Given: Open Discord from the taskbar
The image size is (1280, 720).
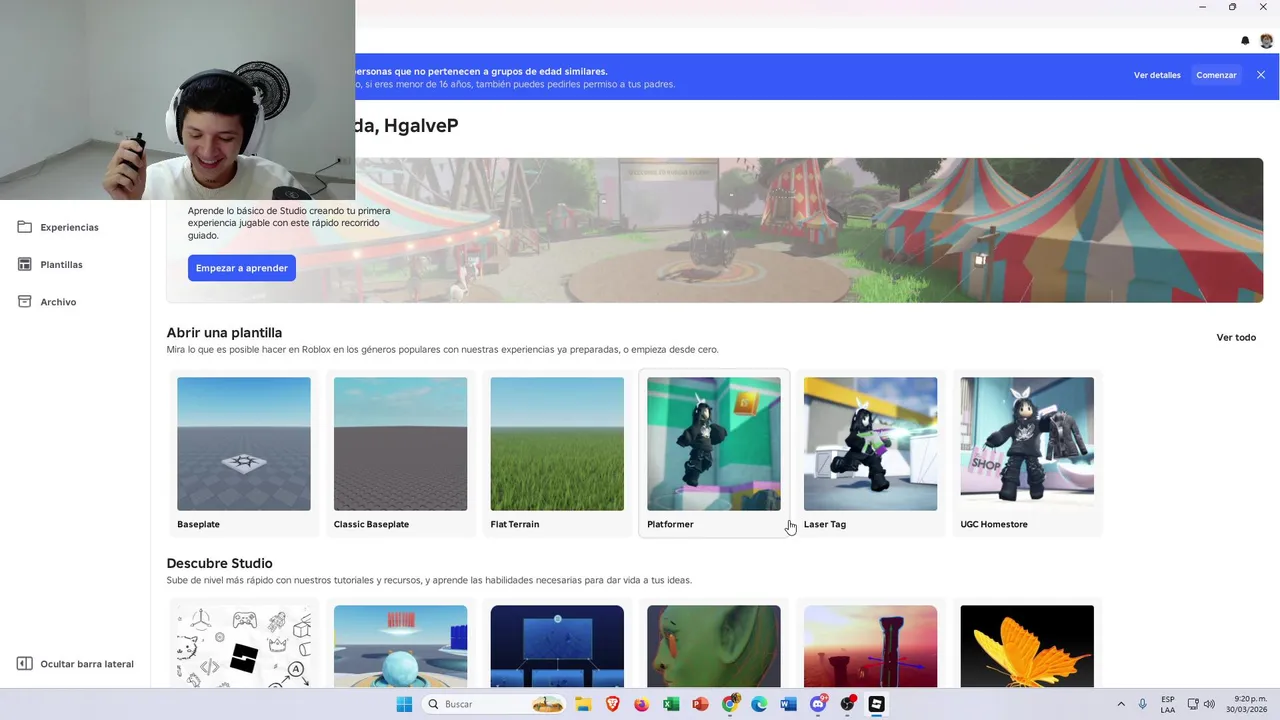Looking at the screenshot, I should point(818,704).
